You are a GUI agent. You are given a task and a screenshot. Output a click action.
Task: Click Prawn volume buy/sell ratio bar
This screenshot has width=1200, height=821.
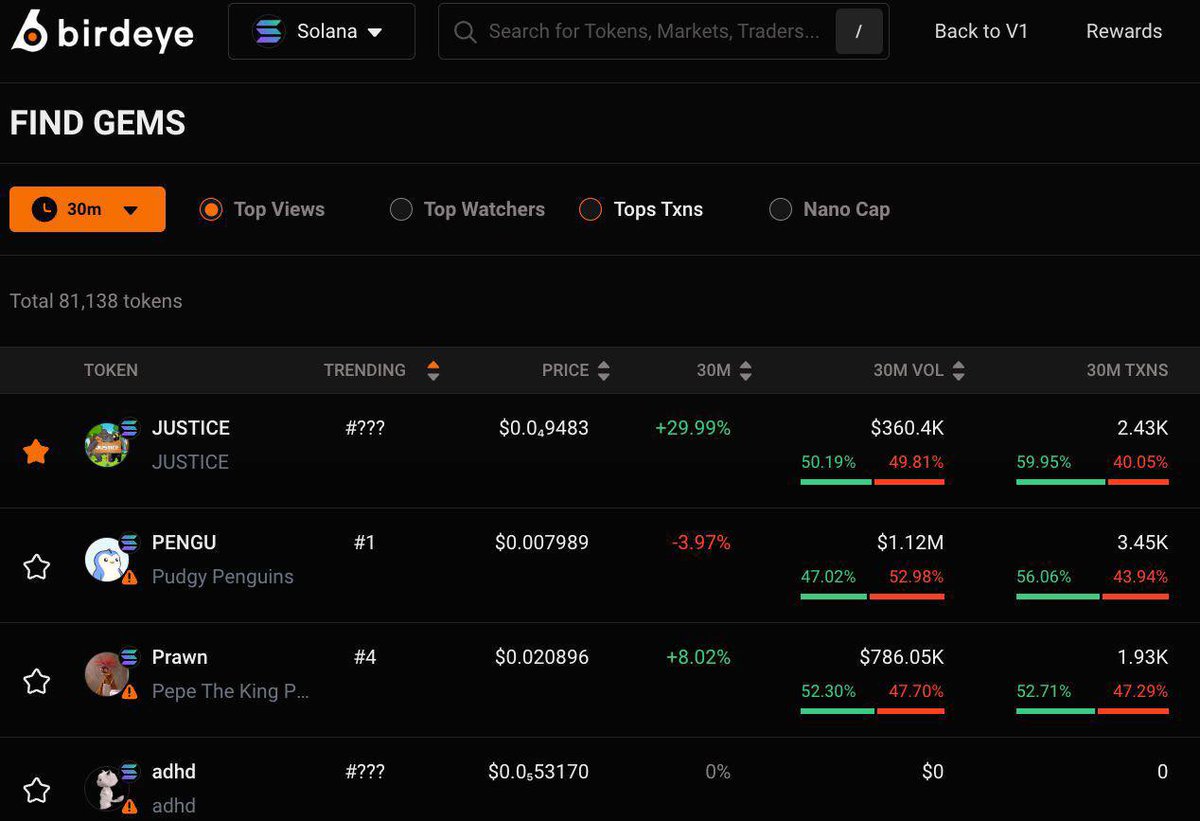(x=873, y=712)
